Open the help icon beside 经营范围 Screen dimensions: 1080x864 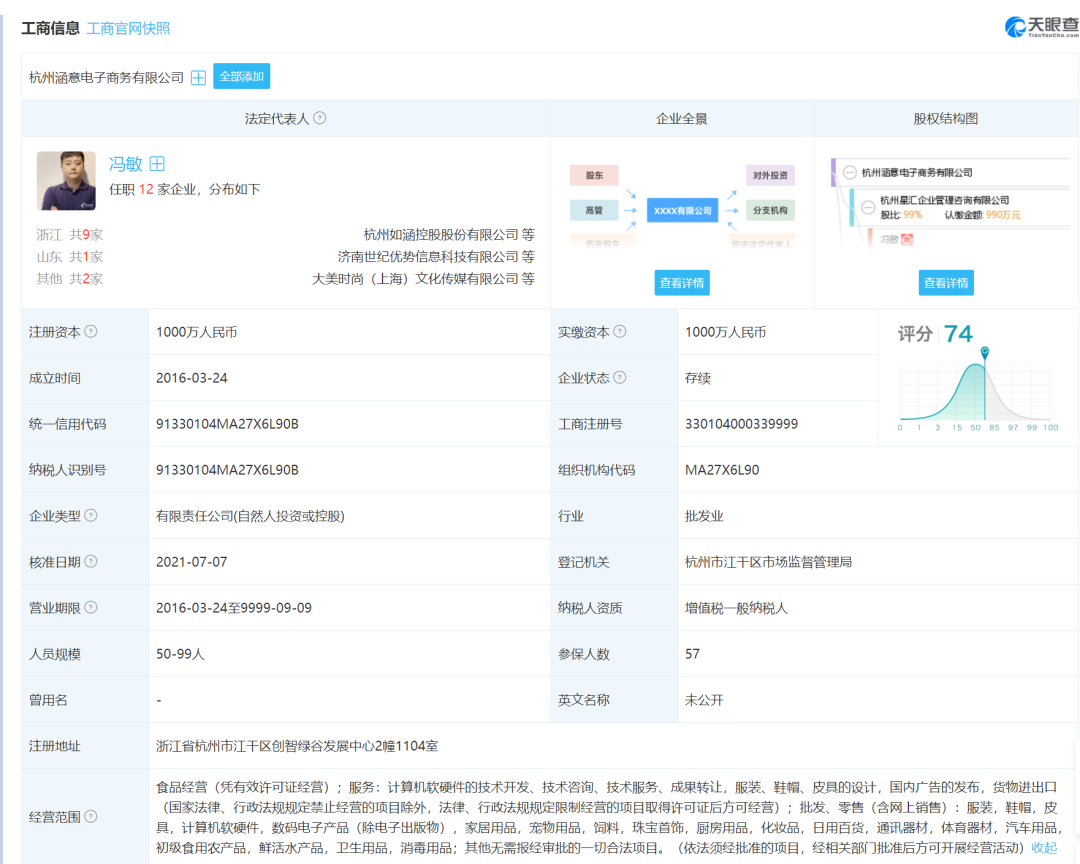click(x=91, y=816)
